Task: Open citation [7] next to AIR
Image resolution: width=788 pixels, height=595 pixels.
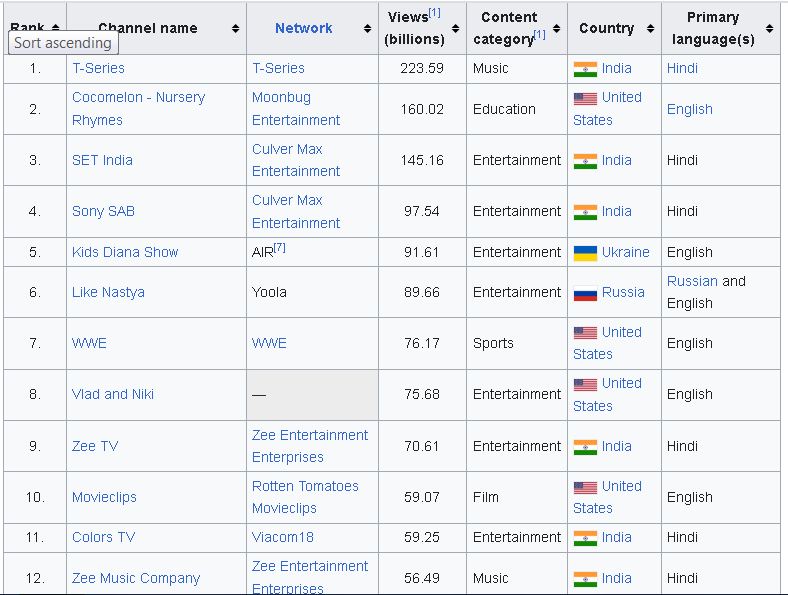Action: coord(280,248)
